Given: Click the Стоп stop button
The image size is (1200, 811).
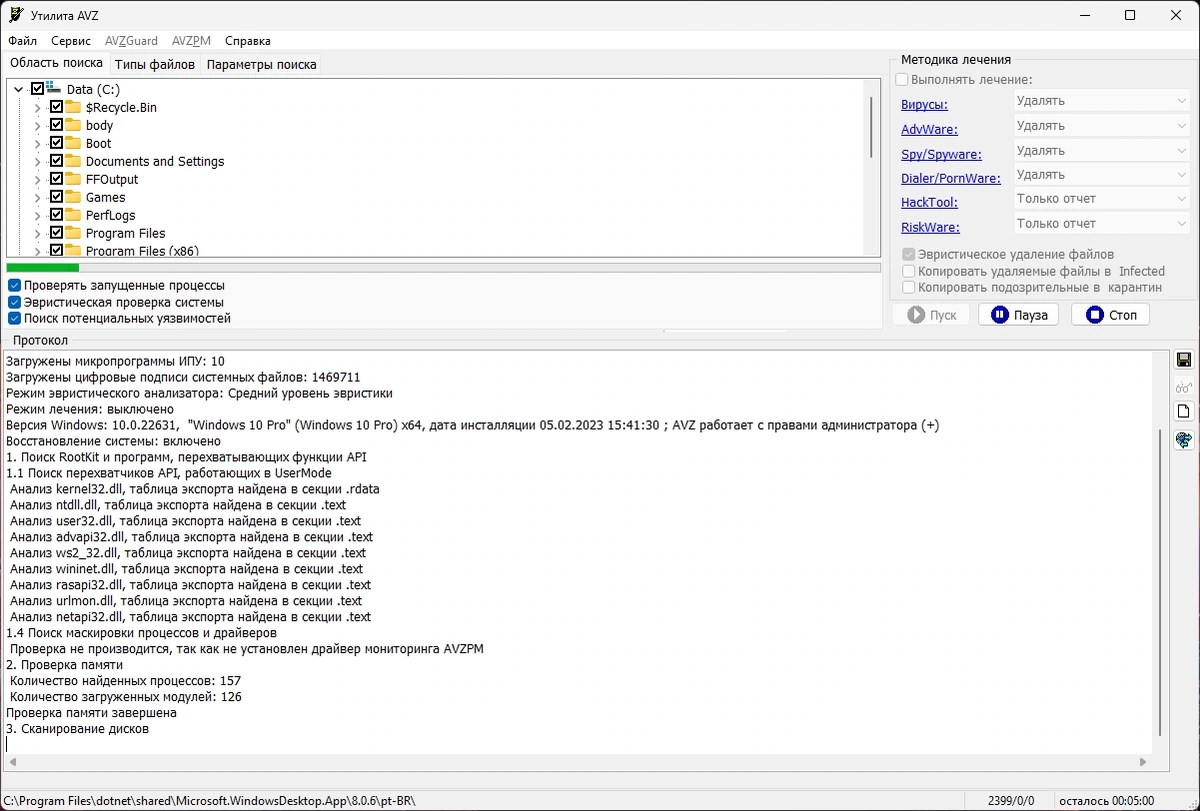Looking at the screenshot, I should (1110, 315).
